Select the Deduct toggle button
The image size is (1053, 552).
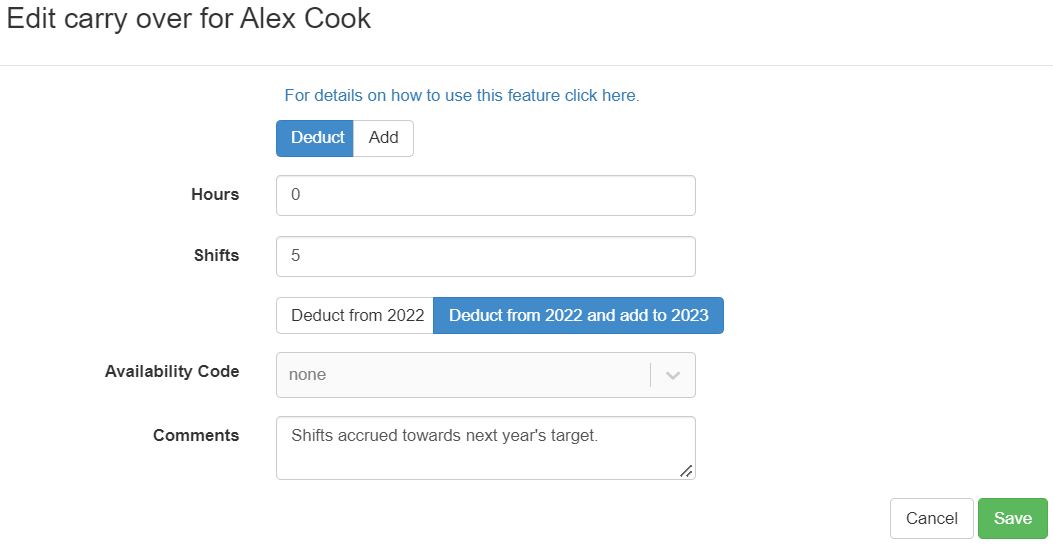(315, 138)
